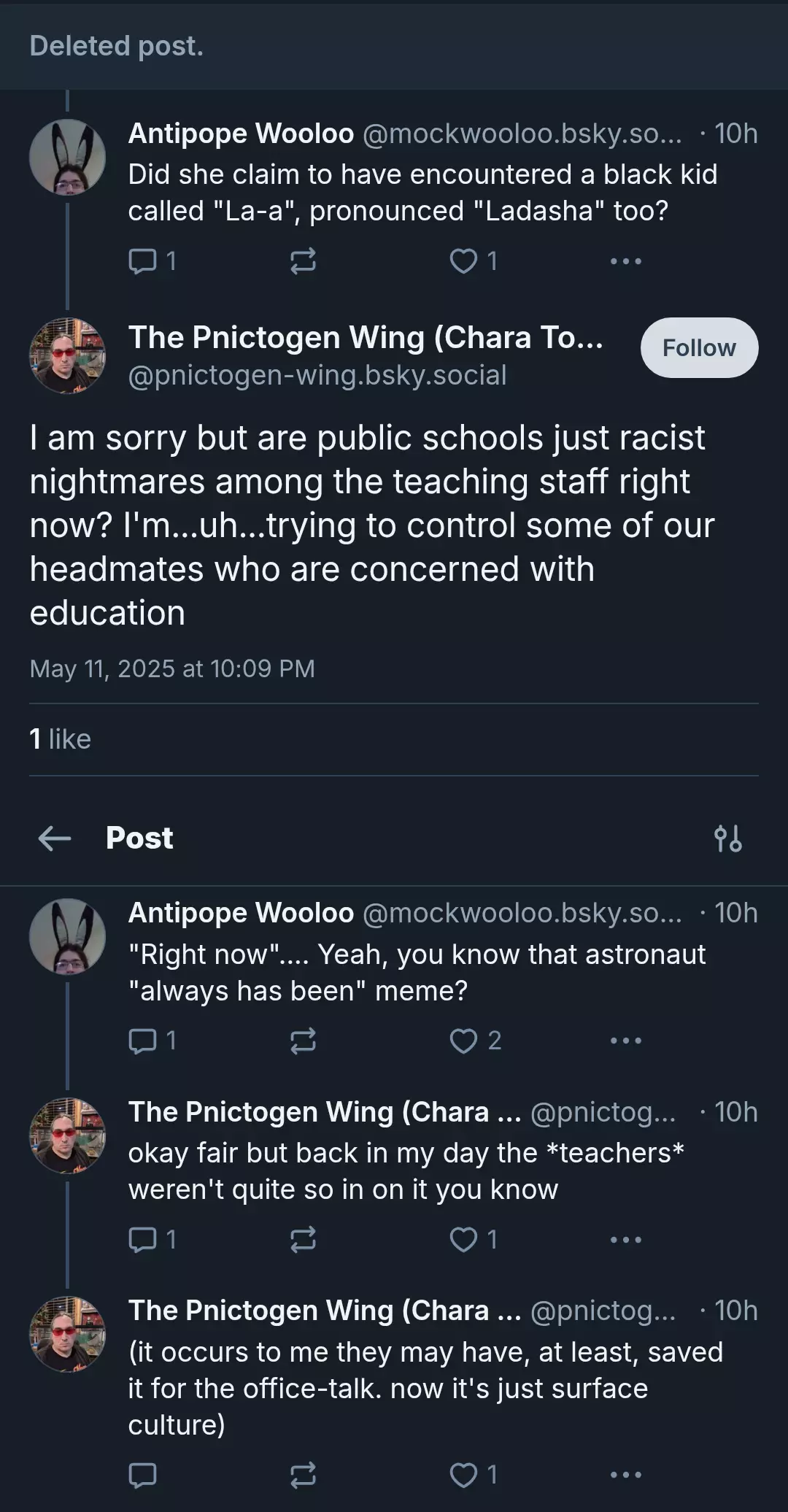The width and height of the screenshot is (788, 1512).
Task: Like the "okay fair but back in my day" reply
Action: (x=473, y=1239)
